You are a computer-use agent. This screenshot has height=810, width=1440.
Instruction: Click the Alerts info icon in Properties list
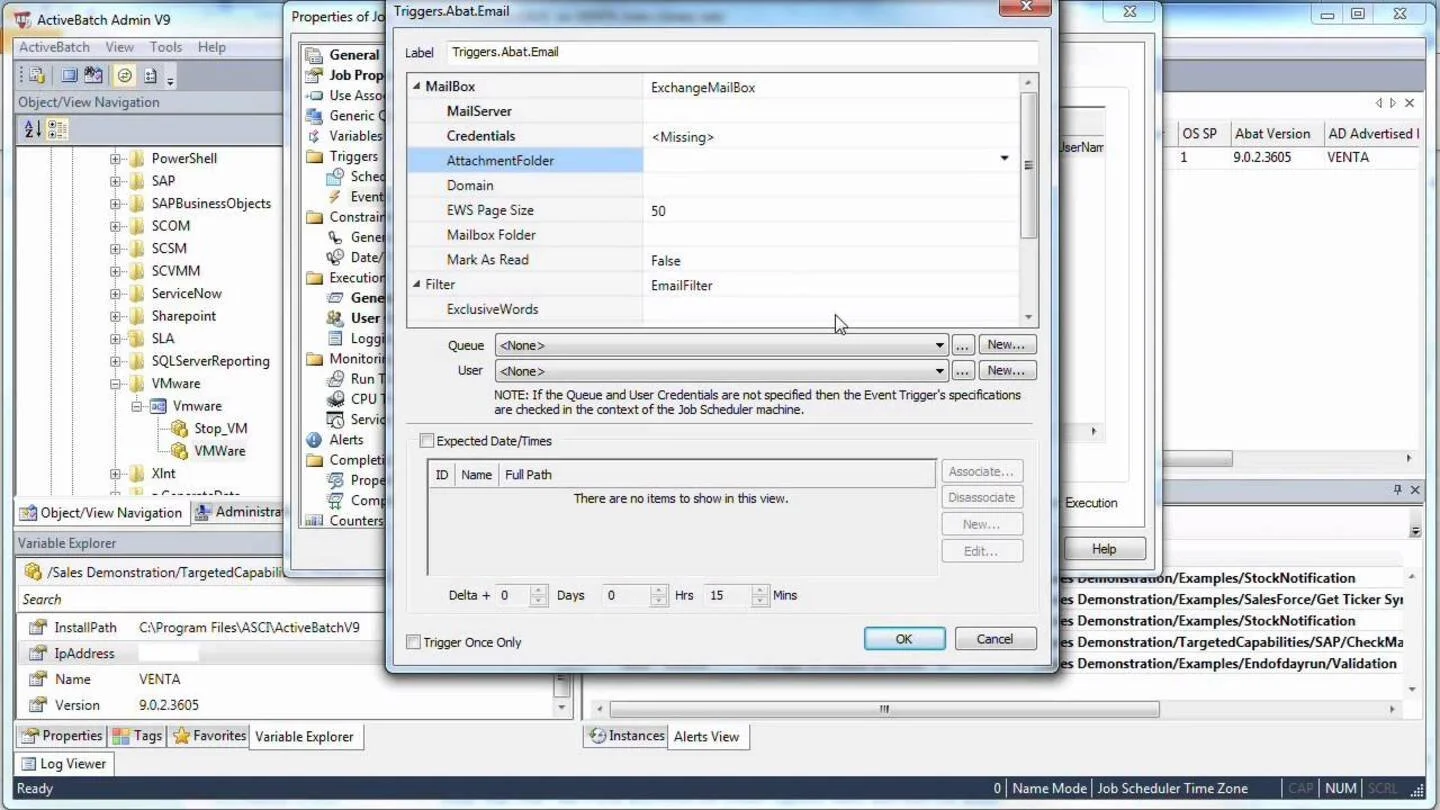314,440
